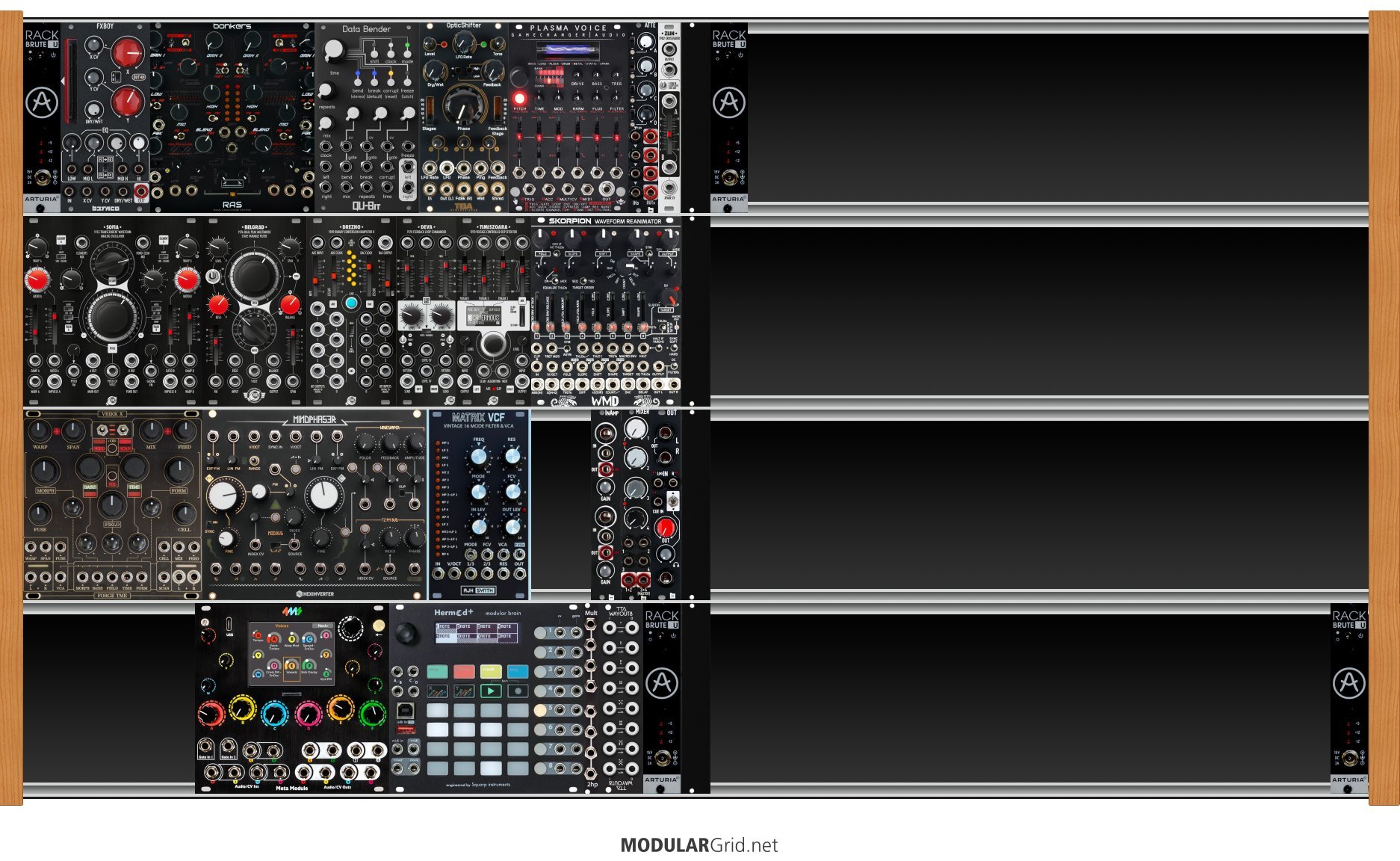The width and height of the screenshot is (1400, 861).
Task: Click Hermod+ Y pattern button
Action: coord(463,691)
